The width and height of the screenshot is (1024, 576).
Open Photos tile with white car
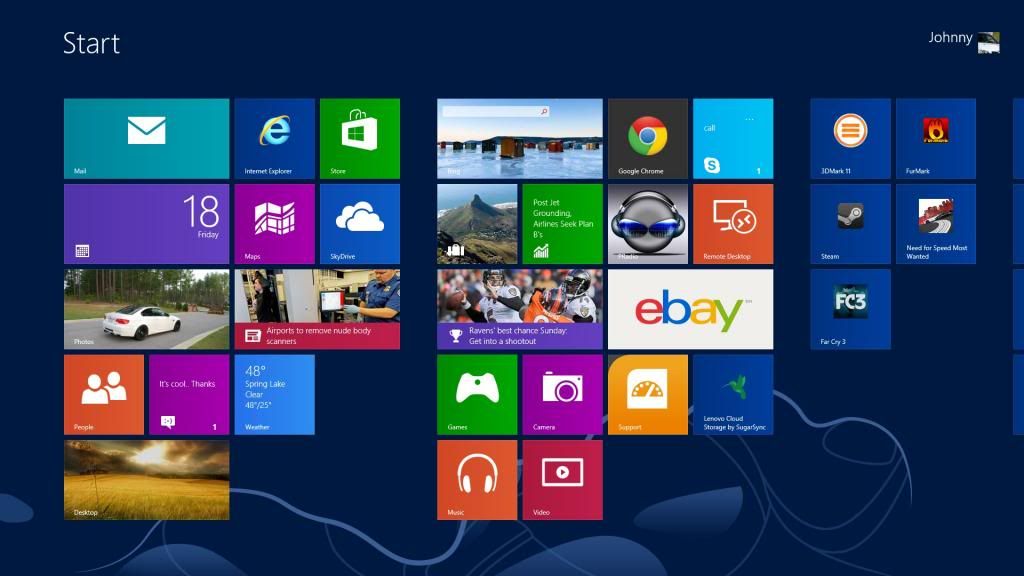pyautogui.click(x=146, y=309)
